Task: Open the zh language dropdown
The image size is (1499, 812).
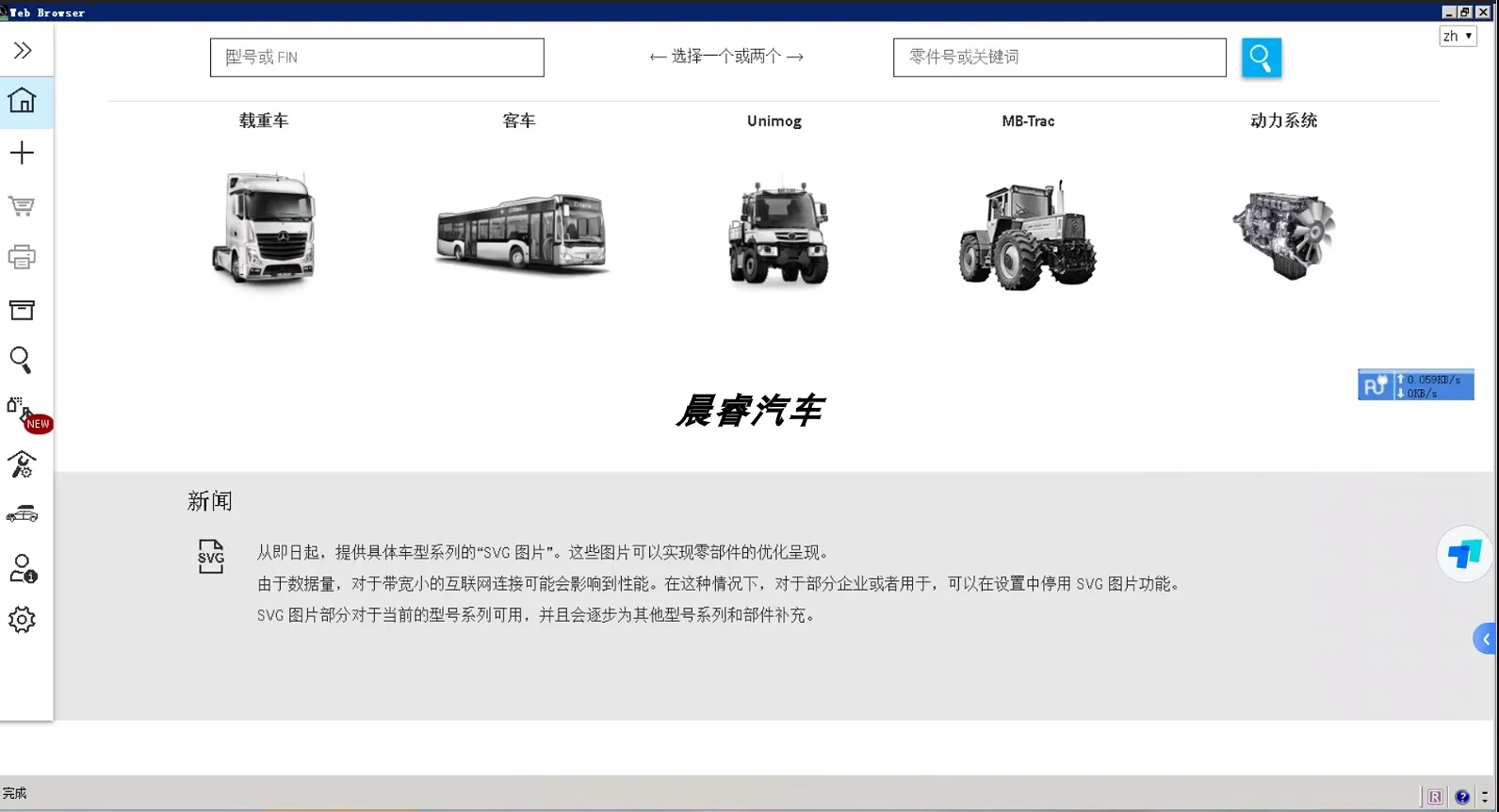Action: coord(1458,36)
